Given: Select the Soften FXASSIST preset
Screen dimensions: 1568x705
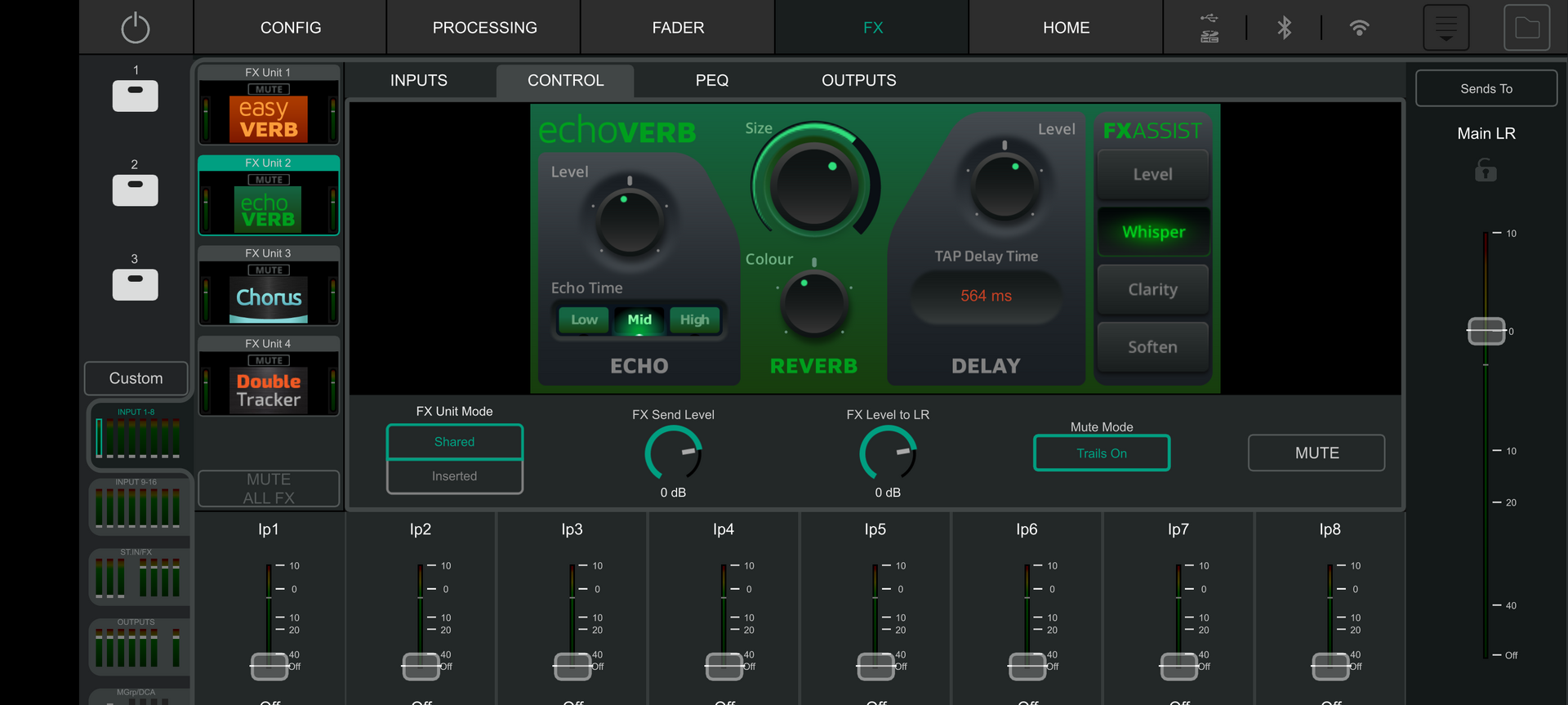Looking at the screenshot, I should click(1152, 347).
